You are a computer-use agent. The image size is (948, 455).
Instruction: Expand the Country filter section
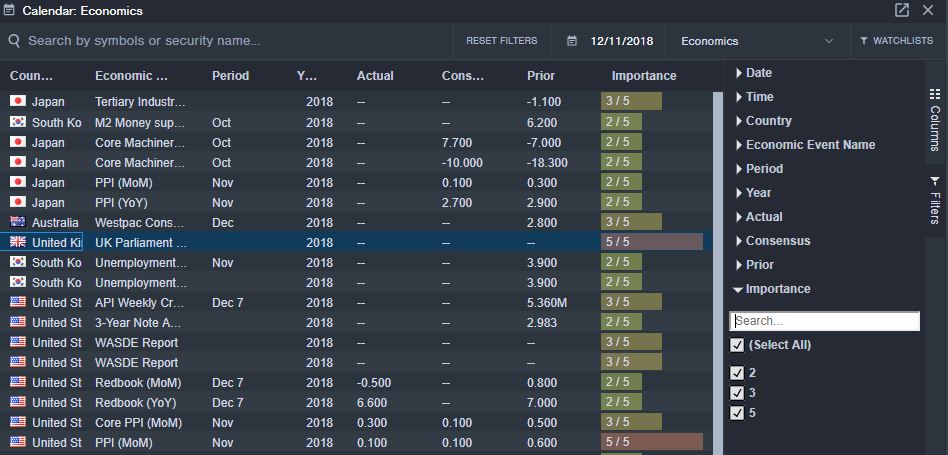point(739,121)
